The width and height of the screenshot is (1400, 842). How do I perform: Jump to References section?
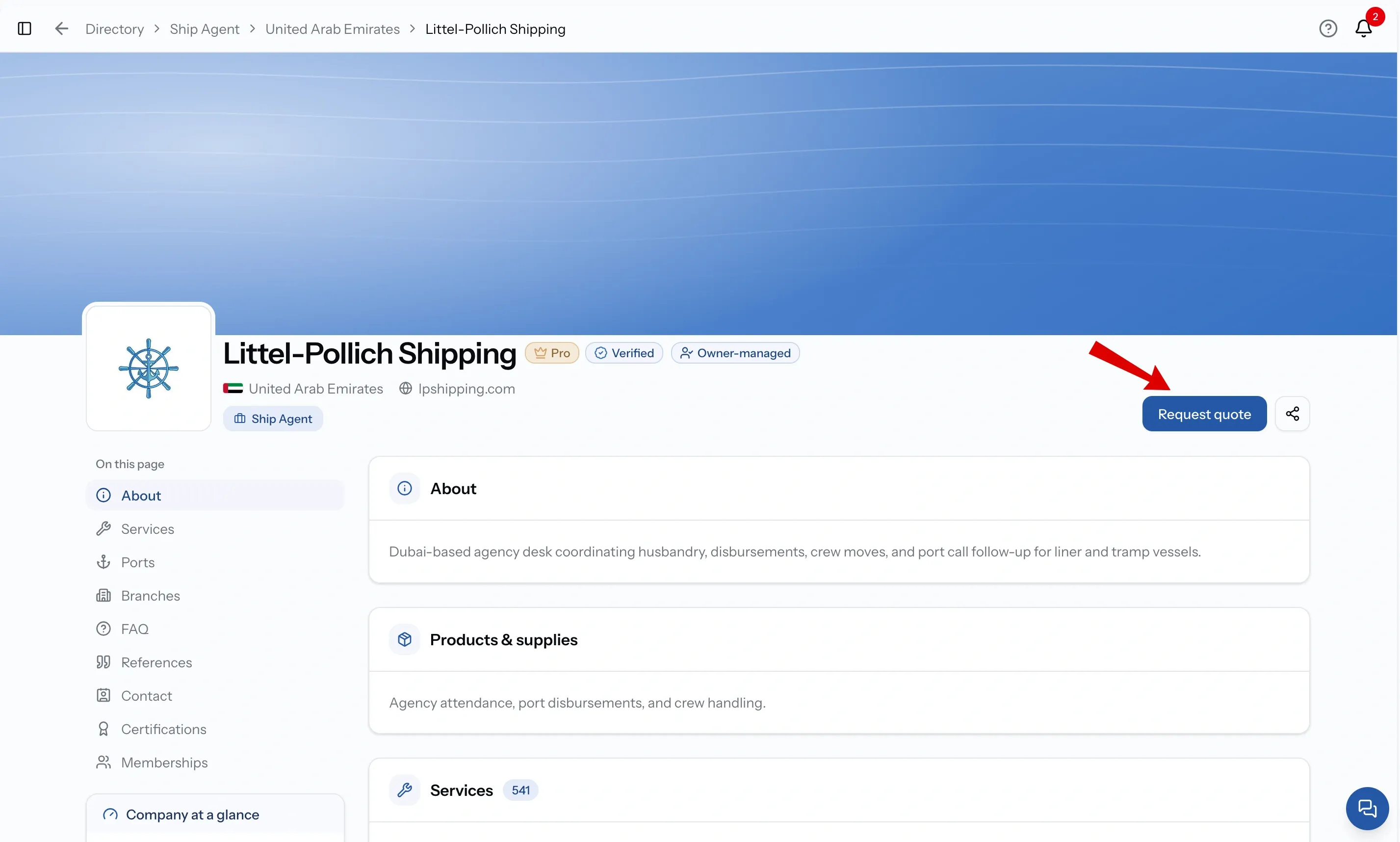(215, 662)
